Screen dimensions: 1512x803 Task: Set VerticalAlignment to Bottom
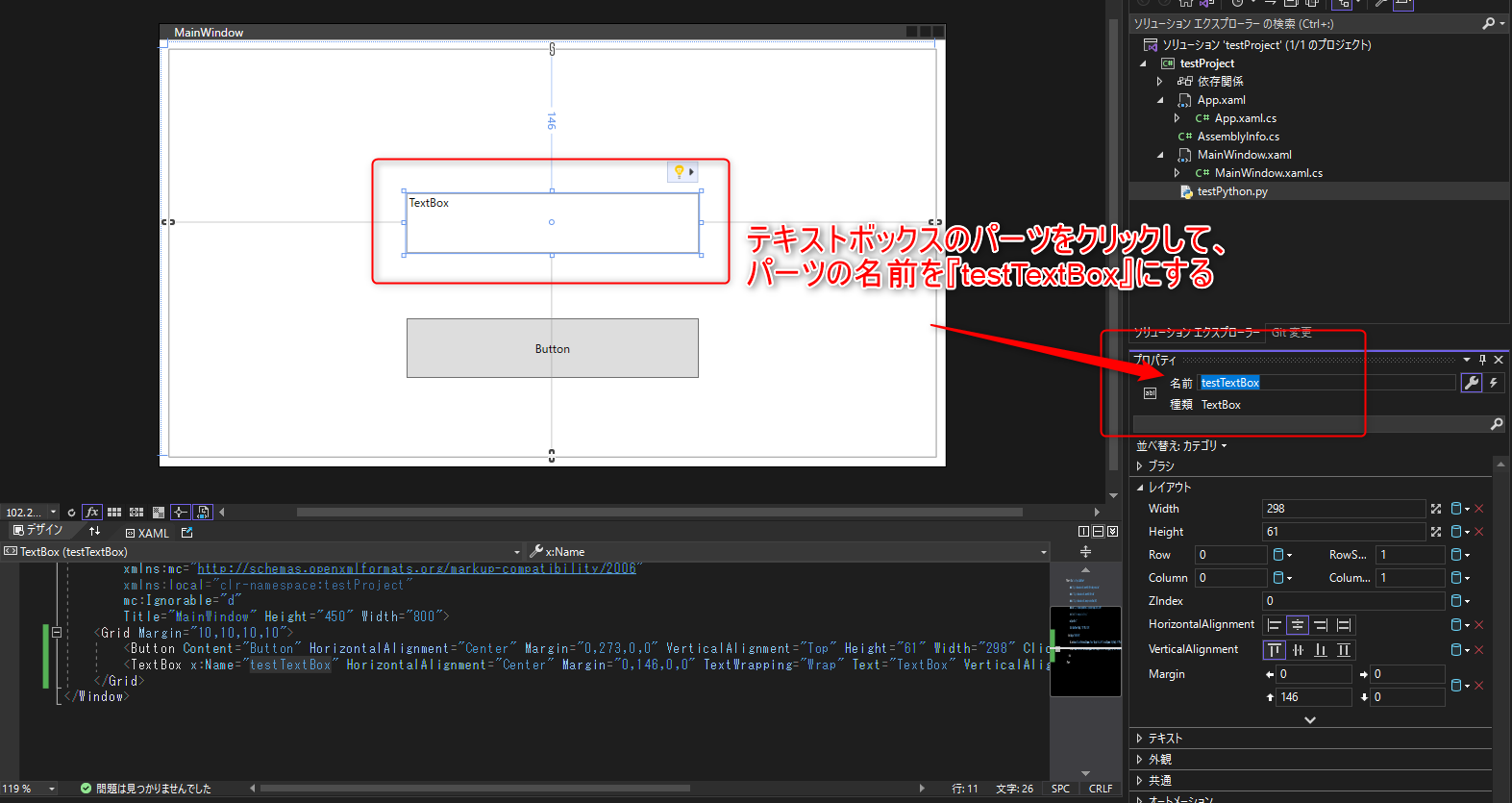tap(1321, 650)
